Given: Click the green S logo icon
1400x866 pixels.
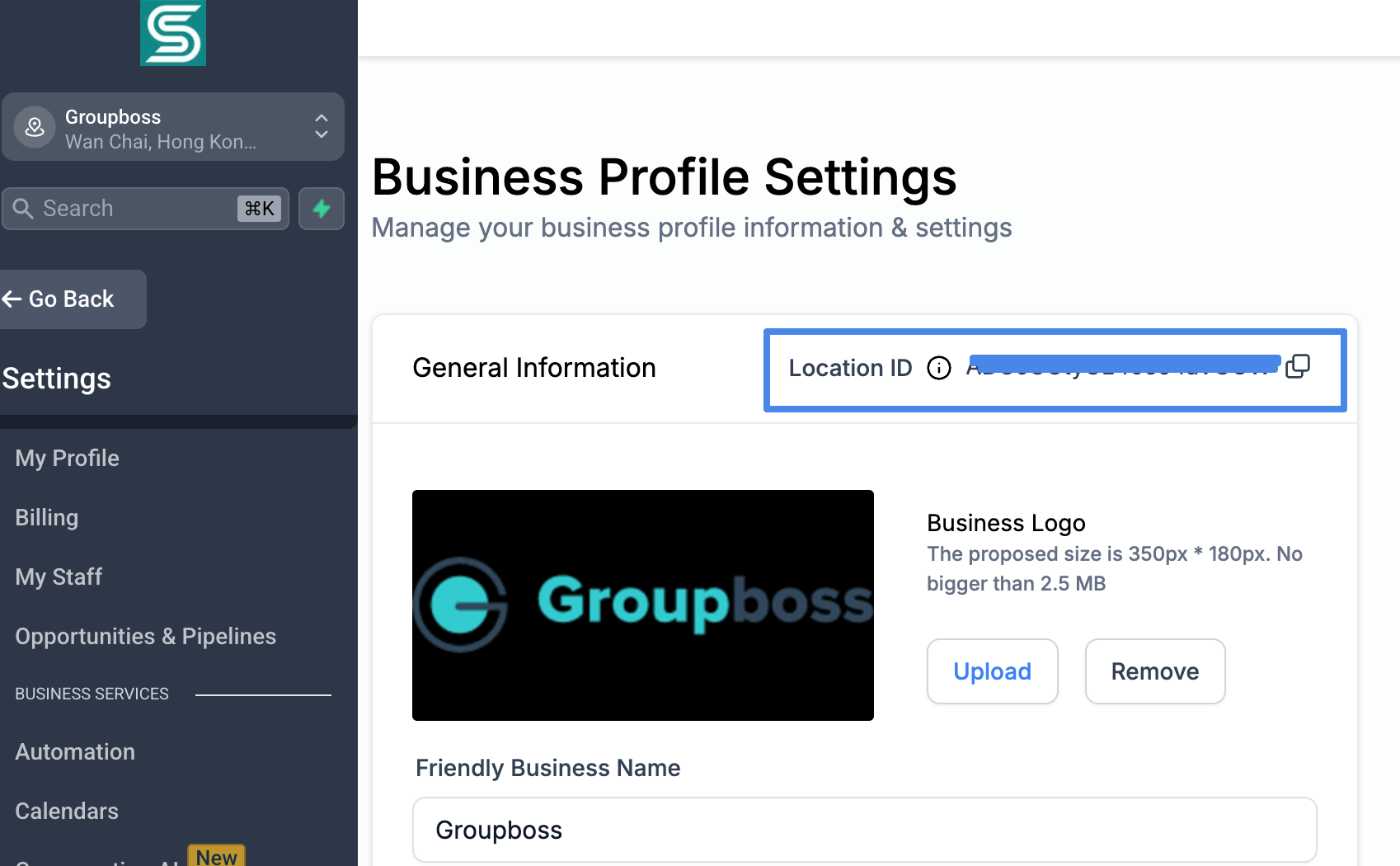Looking at the screenshot, I should click(173, 33).
